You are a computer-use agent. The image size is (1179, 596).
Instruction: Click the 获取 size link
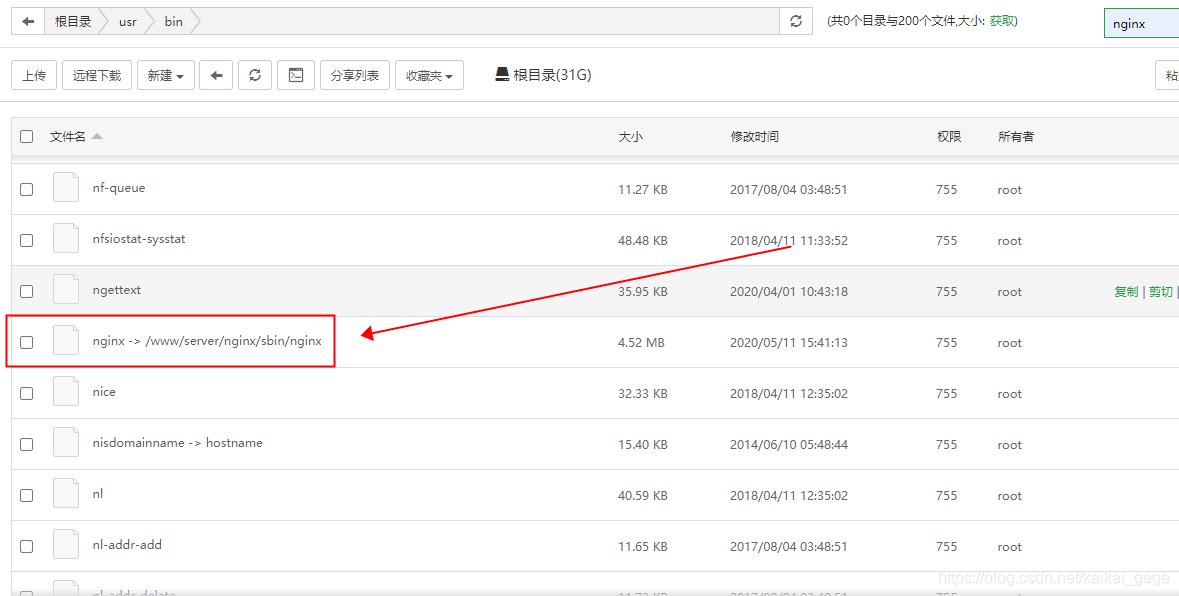(1002, 21)
